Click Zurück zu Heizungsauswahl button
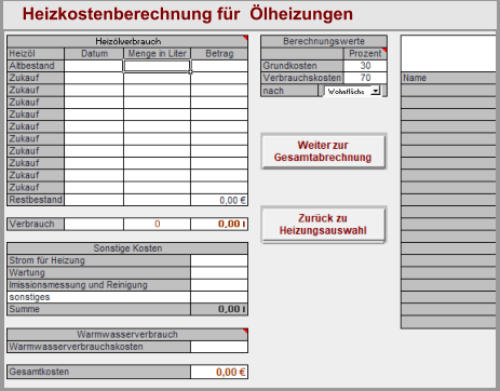This screenshot has height=391, width=500. (x=323, y=224)
